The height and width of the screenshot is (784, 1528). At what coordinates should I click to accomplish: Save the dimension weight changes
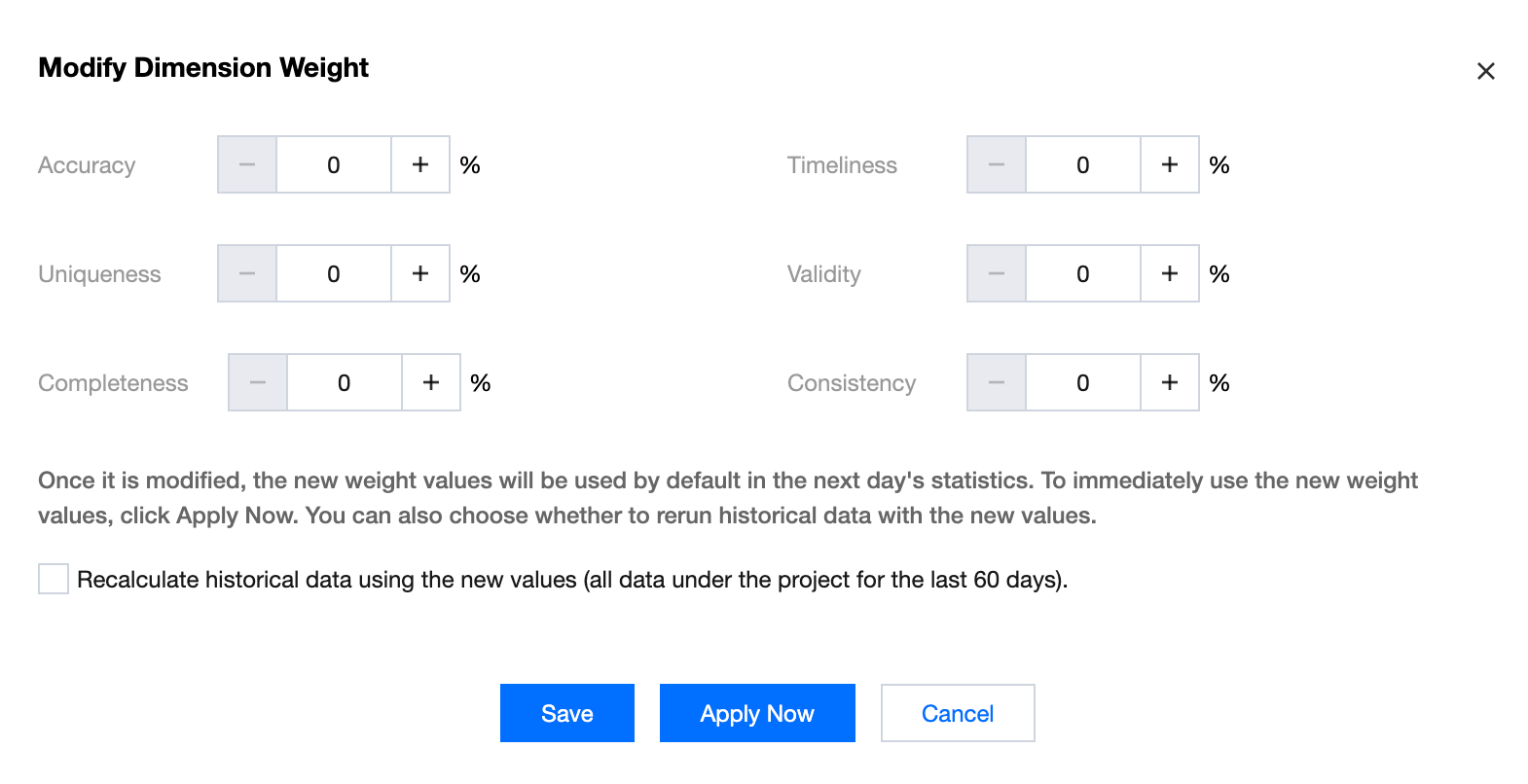click(567, 713)
